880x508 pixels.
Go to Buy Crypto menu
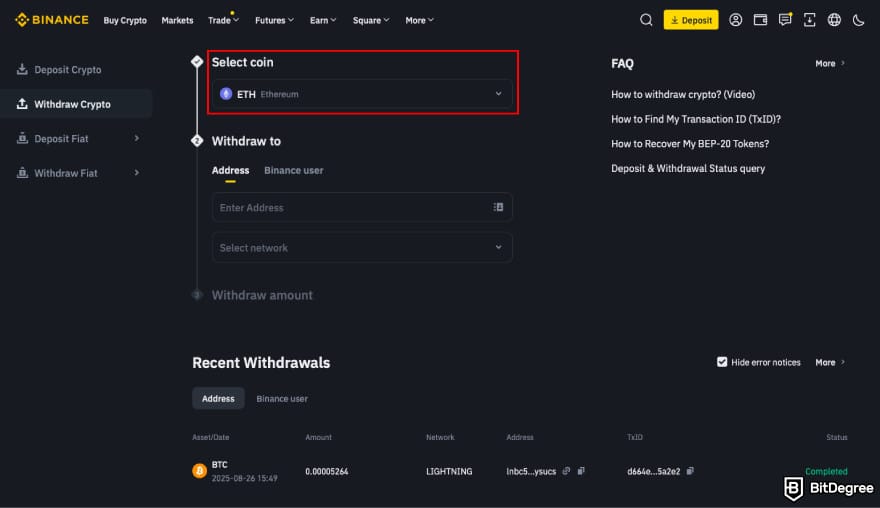click(x=125, y=20)
